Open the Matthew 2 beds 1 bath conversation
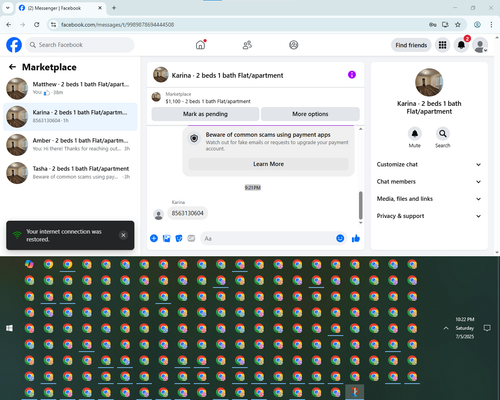This screenshot has width=500, height=400. [70, 89]
